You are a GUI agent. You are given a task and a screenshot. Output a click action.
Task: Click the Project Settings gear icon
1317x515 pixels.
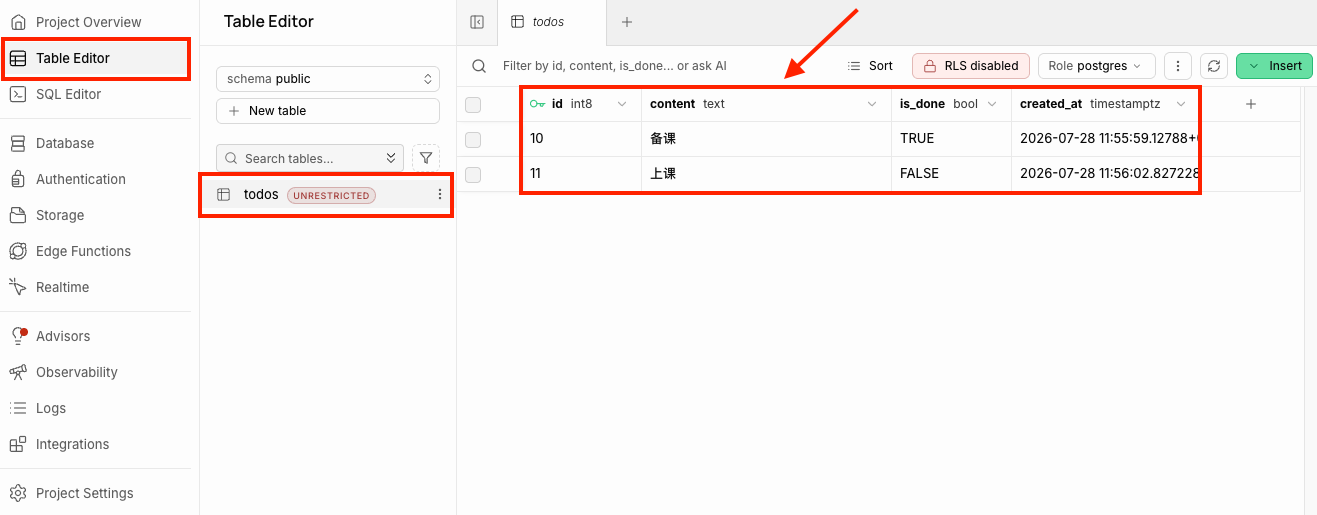pyautogui.click(x=18, y=493)
